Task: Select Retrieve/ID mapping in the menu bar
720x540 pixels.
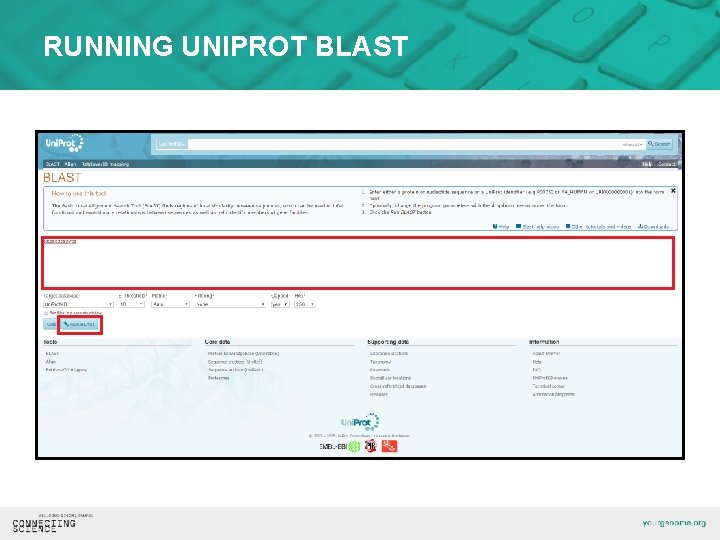Action: tap(105, 164)
